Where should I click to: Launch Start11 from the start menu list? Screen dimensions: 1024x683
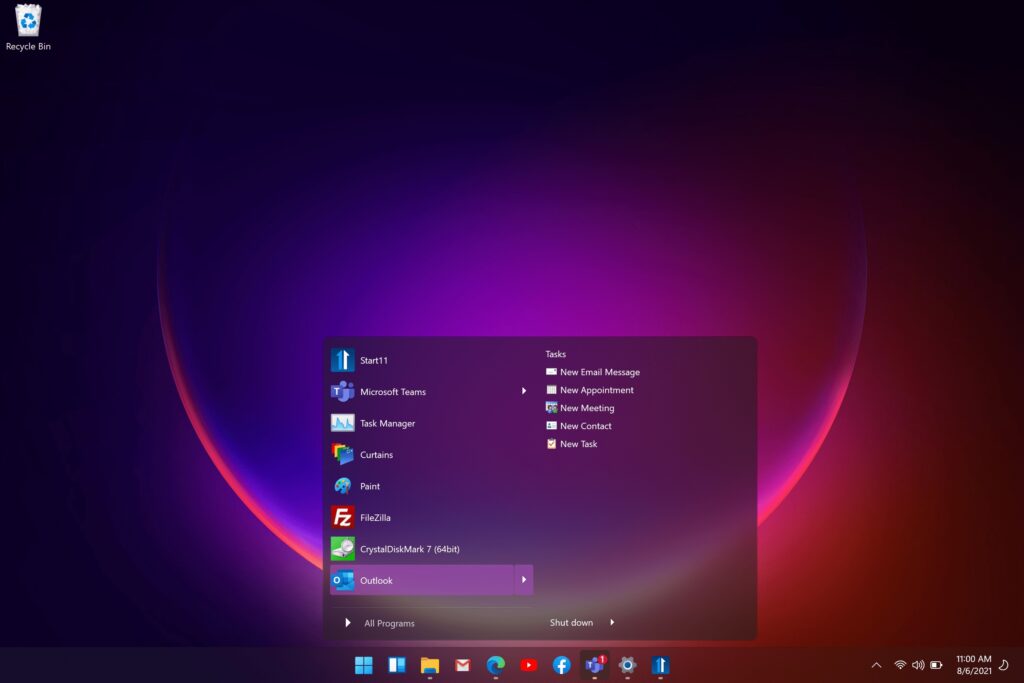pos(431,360)
